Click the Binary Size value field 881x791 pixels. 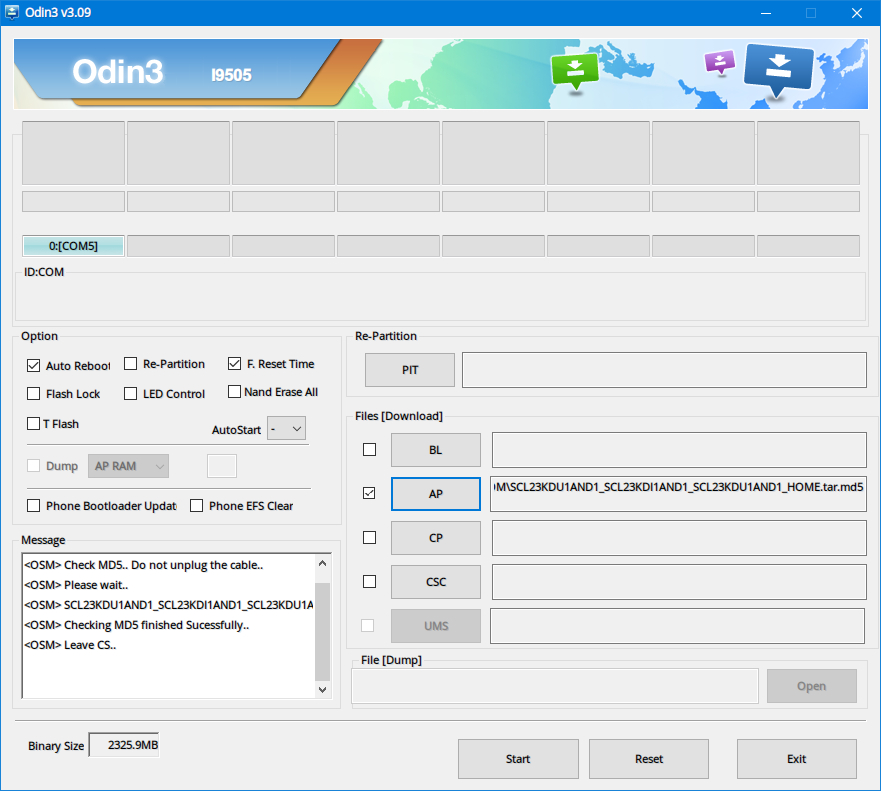coord(124,745)
